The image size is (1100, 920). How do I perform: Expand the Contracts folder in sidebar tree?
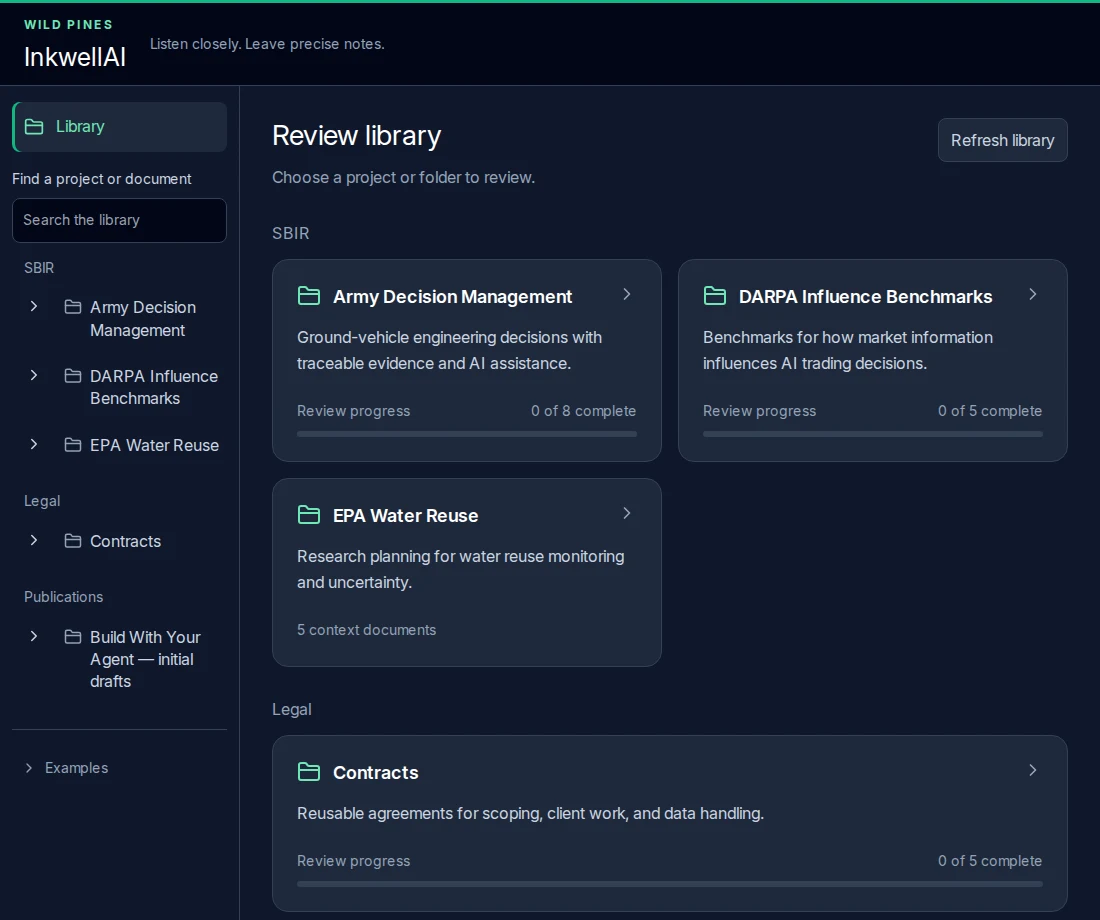coord(34,540)
